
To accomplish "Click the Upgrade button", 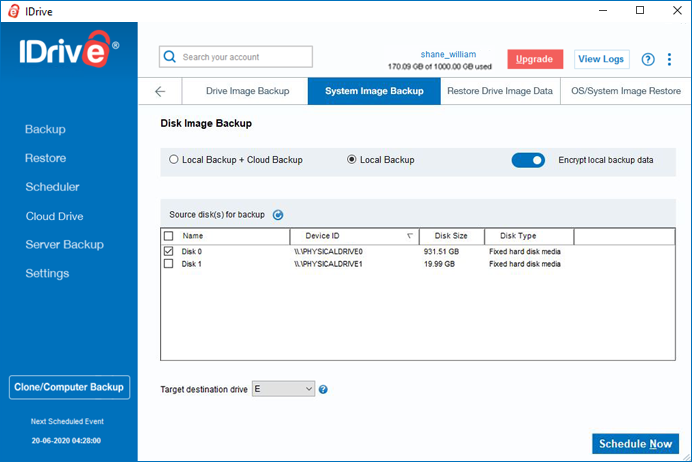I will [x=535, y=59].
